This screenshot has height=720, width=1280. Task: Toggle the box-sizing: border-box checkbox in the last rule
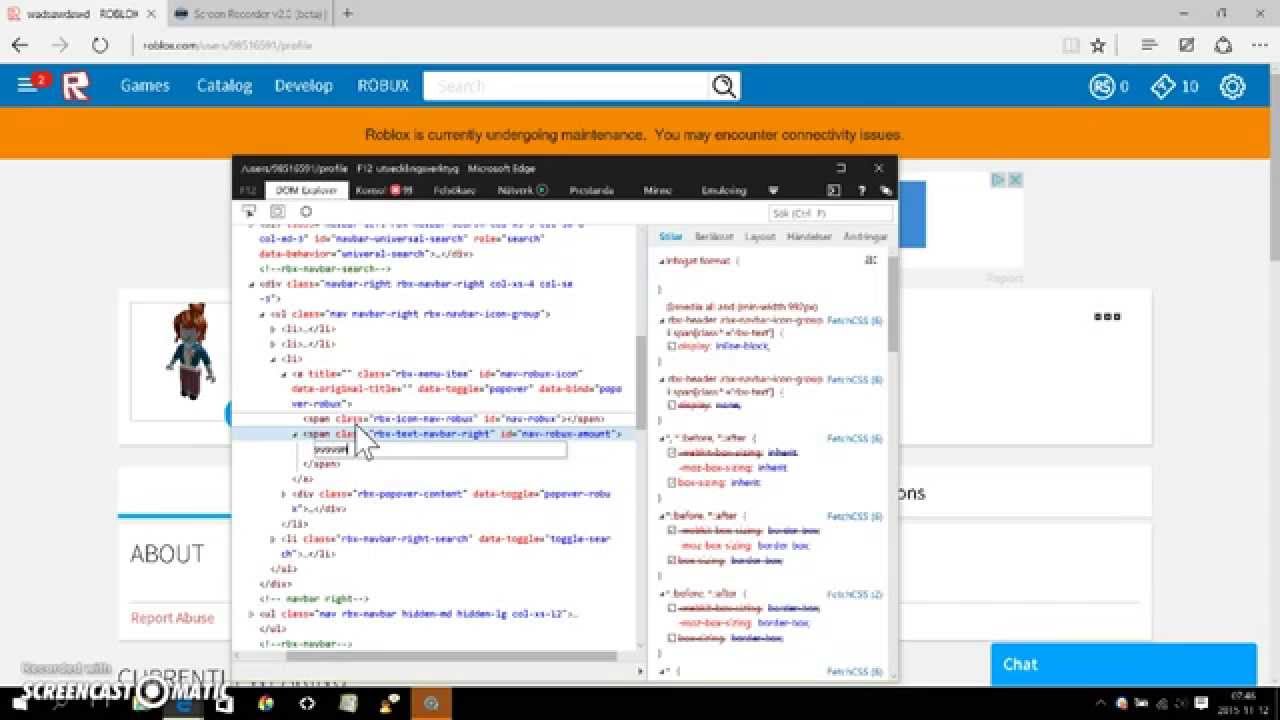click(672, 638)
